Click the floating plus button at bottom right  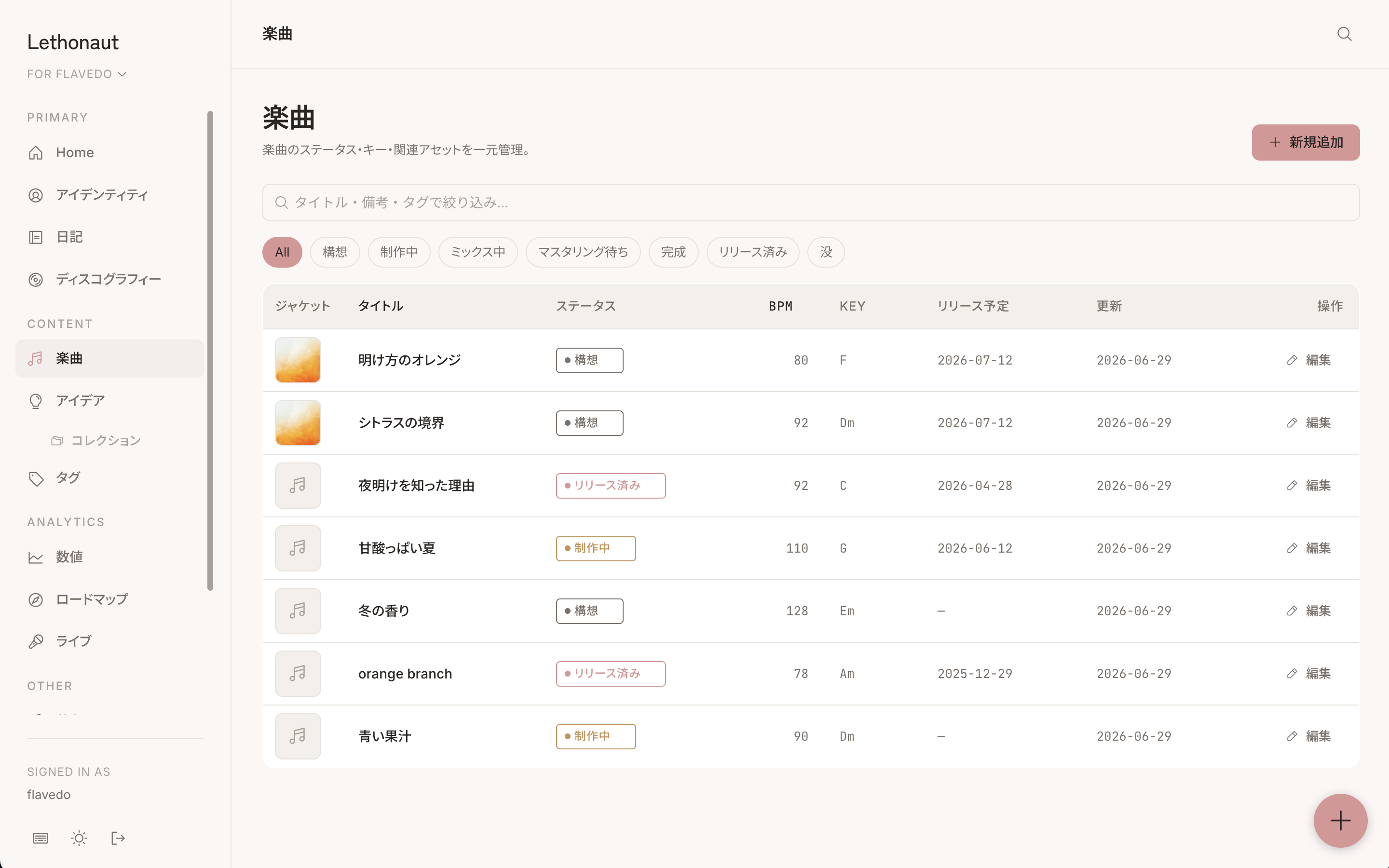pyautogui.click(x=1340, y=820)
